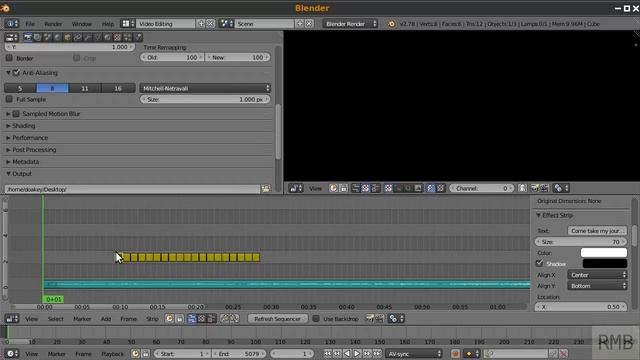Image resolution: width=640 pixels, height=360 pixels.
Task: Switch preview to Sequencer view icon
Action: click(356, 188)
